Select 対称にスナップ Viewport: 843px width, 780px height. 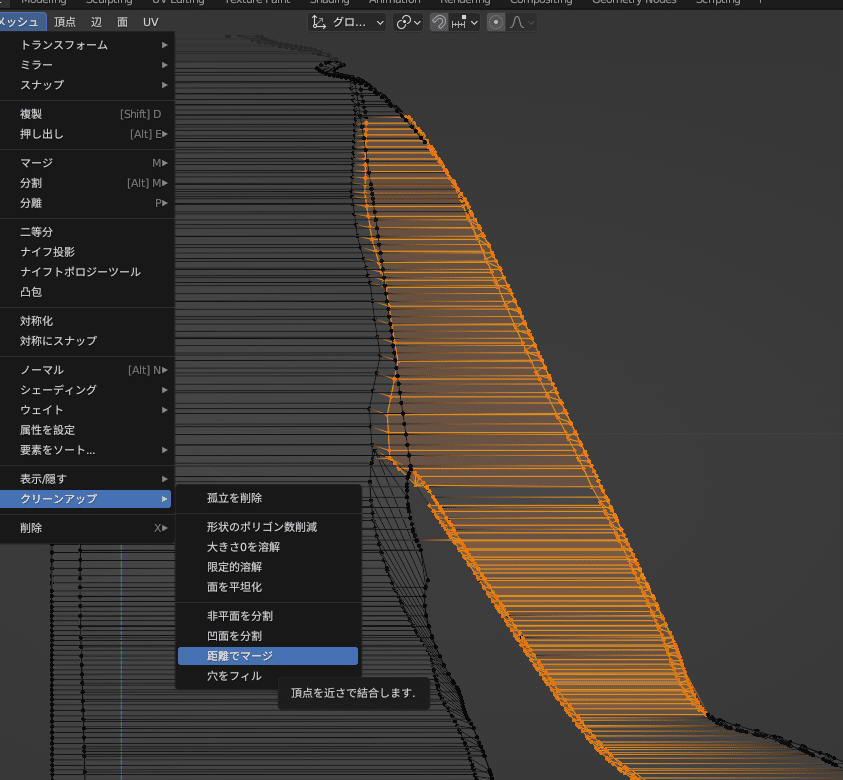coord(86,341)
